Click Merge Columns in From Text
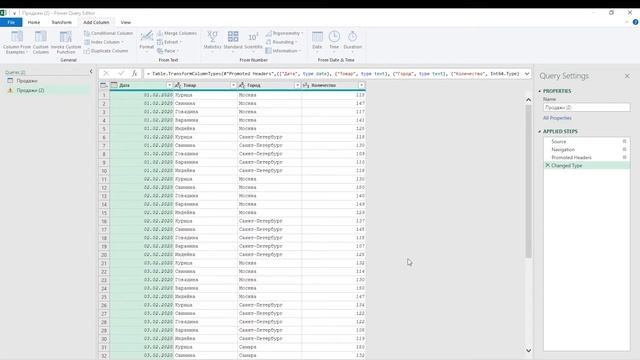Image resolution: width=640 pixels, height=360 pixels. tap(177, 33)
